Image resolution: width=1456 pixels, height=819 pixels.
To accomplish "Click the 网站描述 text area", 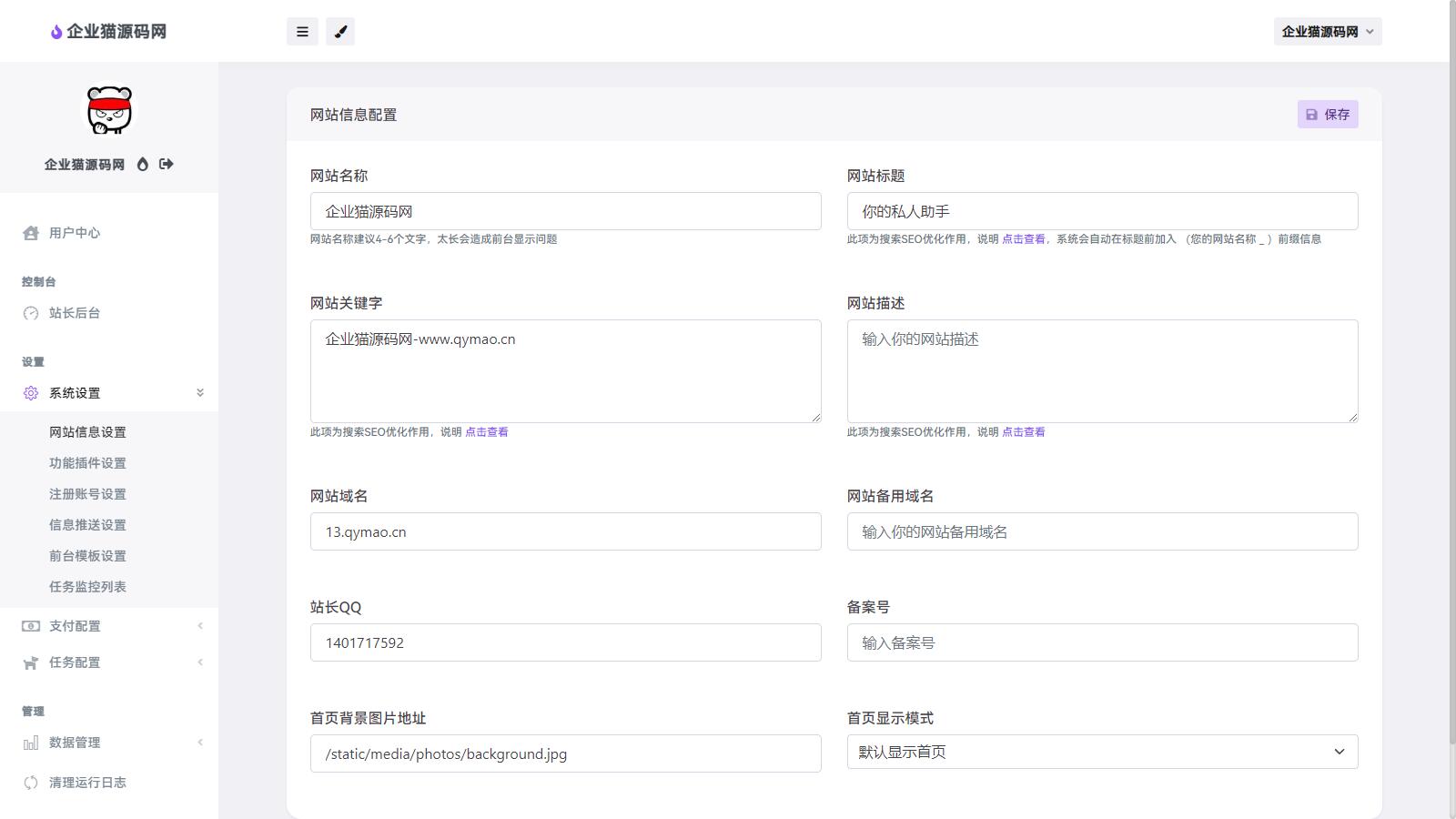I will (1102, 371).
